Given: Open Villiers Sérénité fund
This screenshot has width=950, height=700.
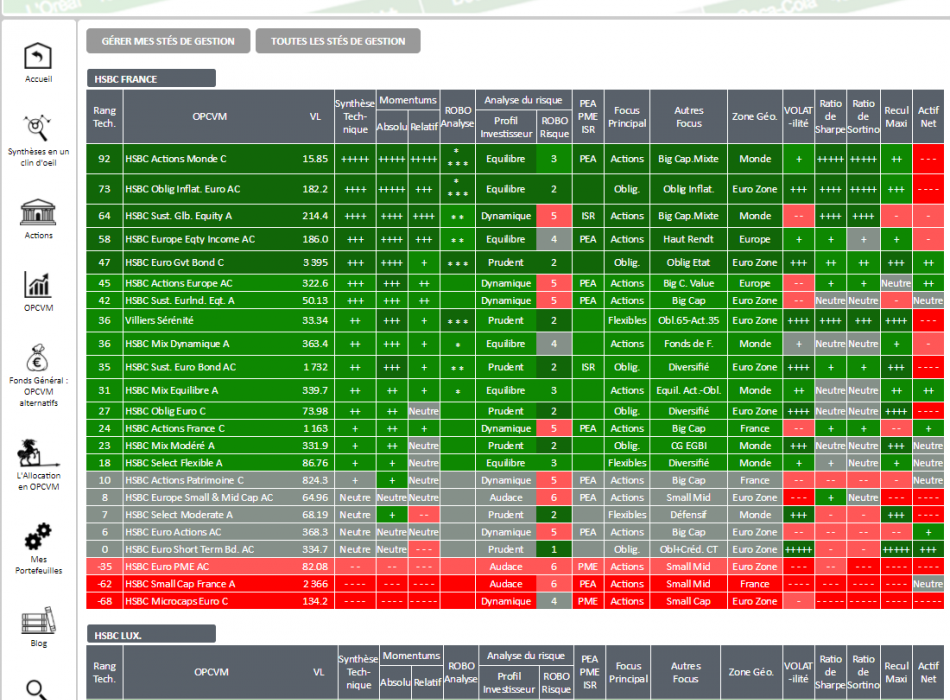Looking at the screenshot, I should pyautogui.click(x=159, y=320).
